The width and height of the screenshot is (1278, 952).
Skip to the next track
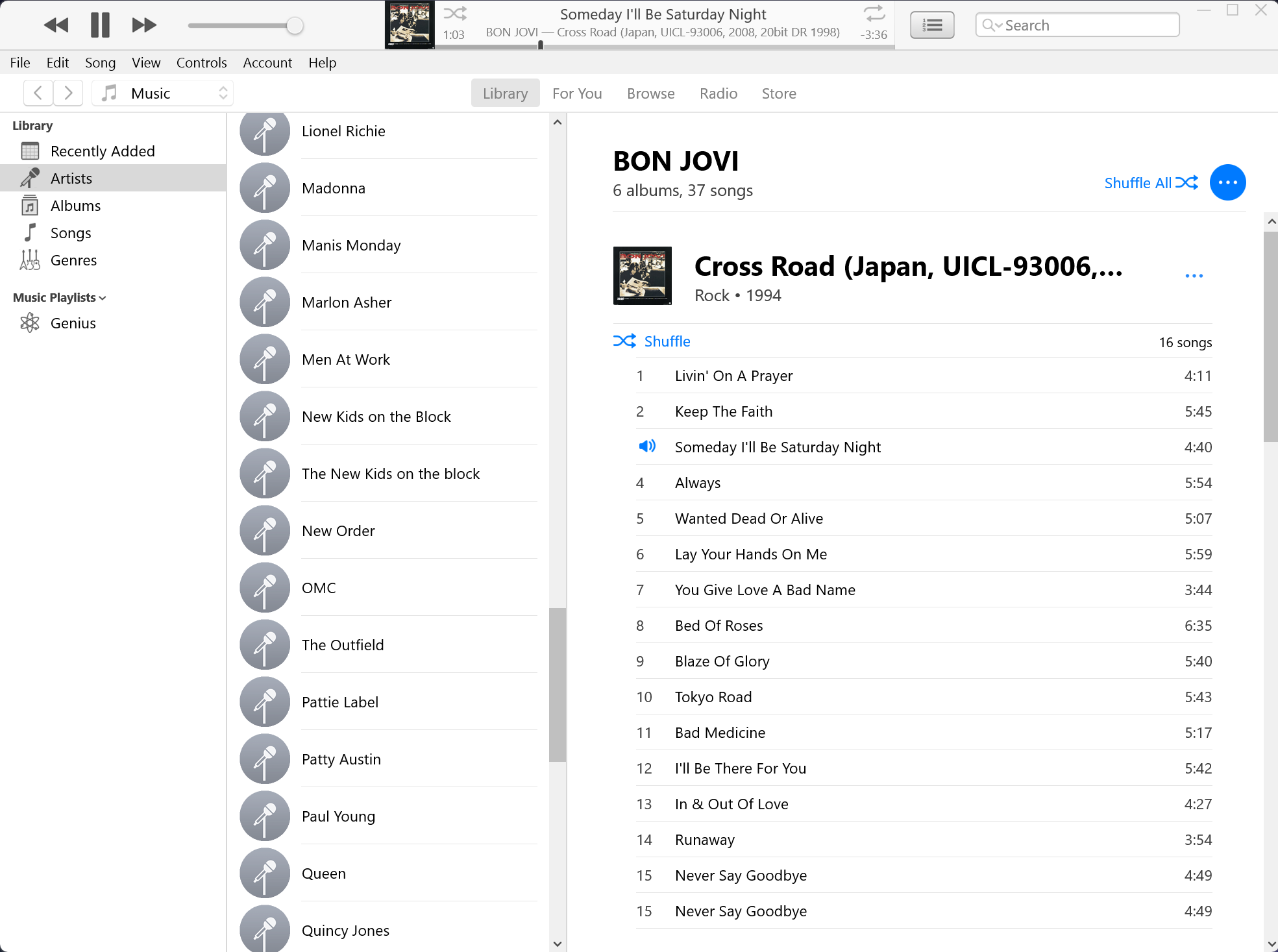coord(143,25)
